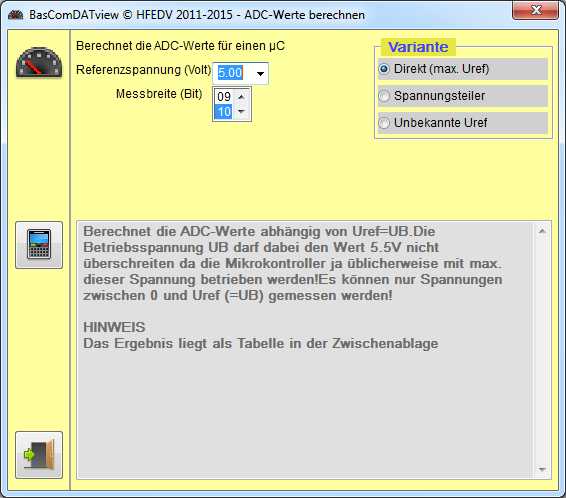The width and height of the screenshot is (566, 498).
Task: Click the calculator button to compute ADC values
Action: tap(39, 245)
